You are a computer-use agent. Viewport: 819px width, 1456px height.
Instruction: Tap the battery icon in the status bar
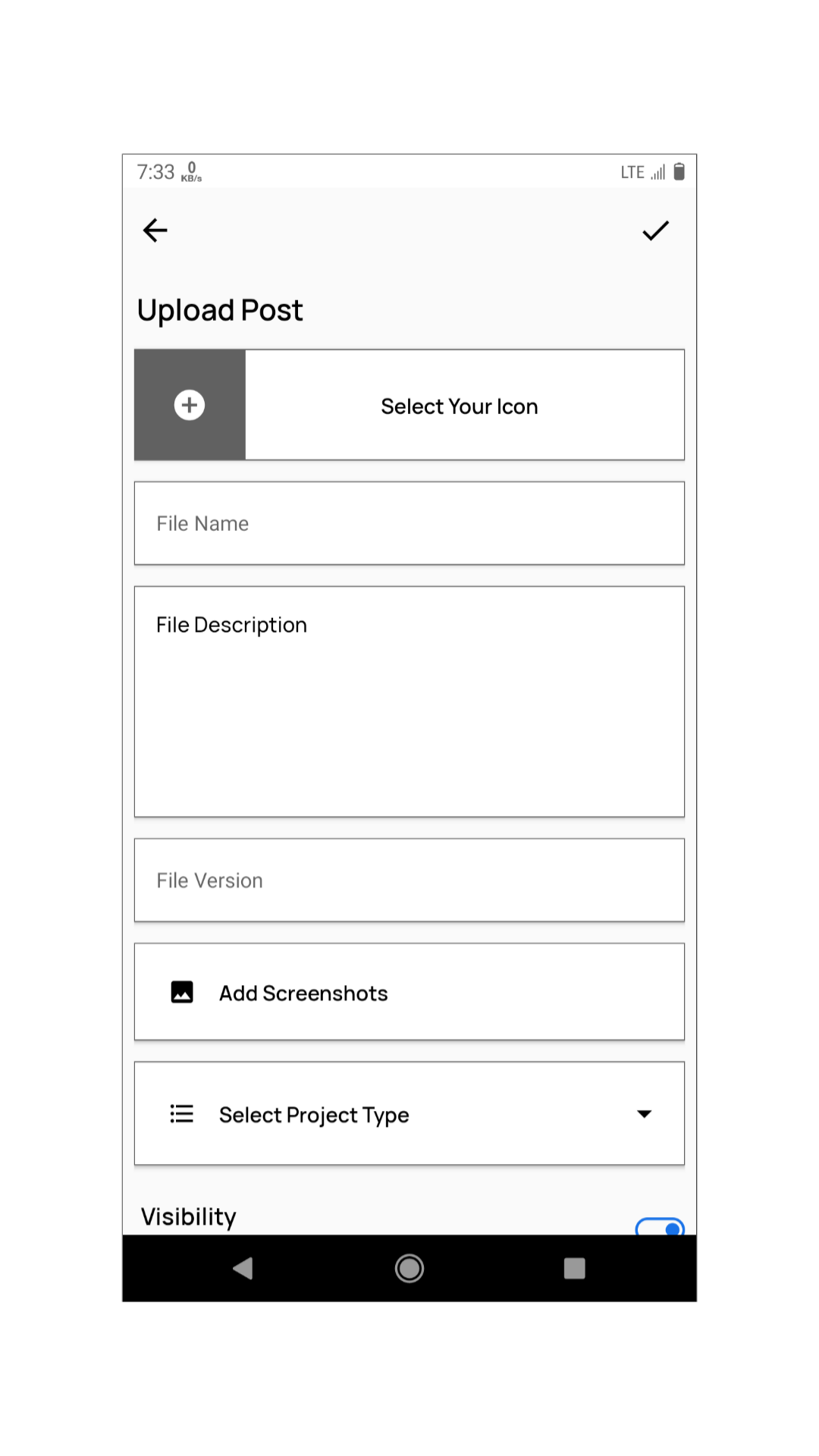(679, 172)
